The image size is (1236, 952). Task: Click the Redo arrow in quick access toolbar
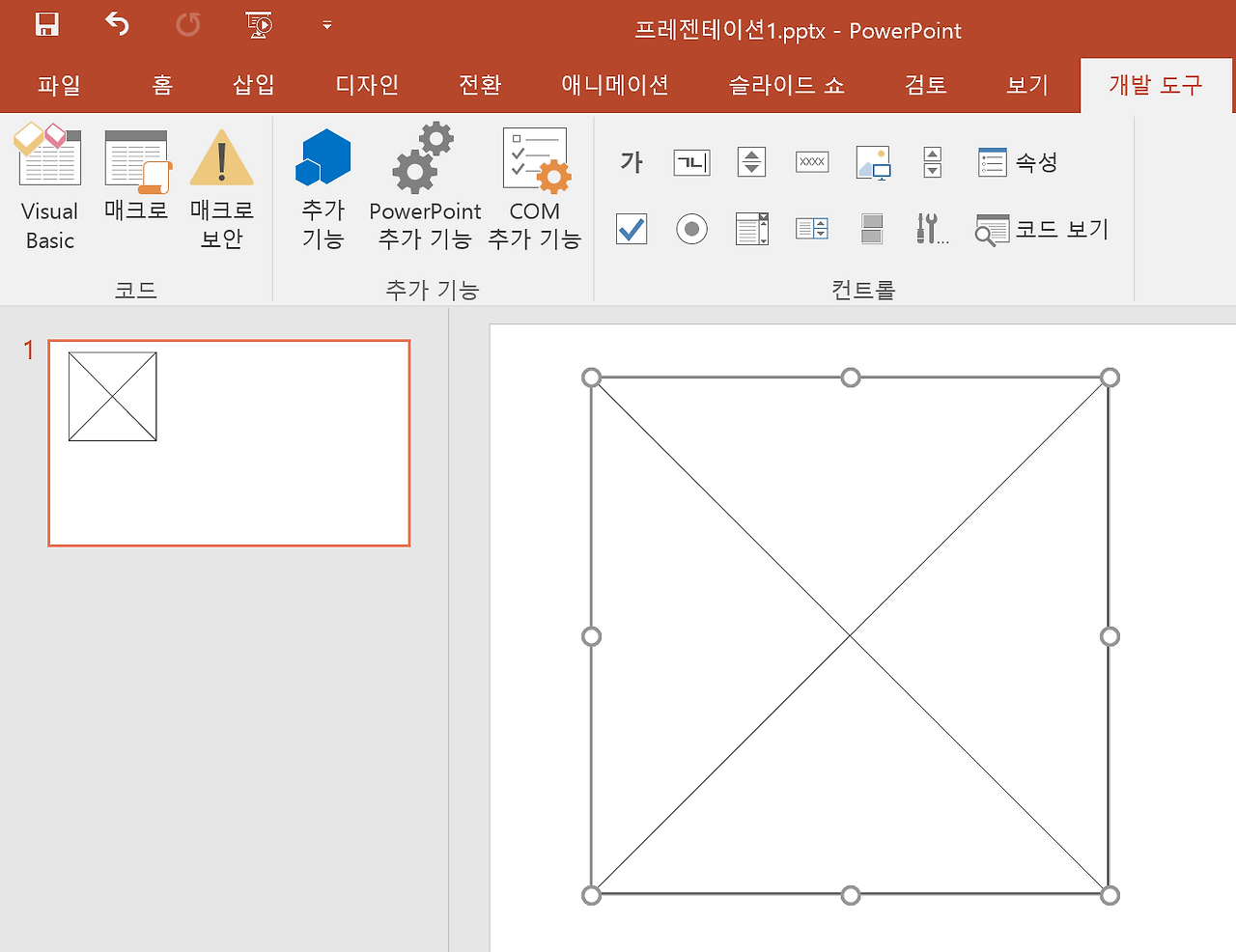pyautogui.click(x=187, y=24)
